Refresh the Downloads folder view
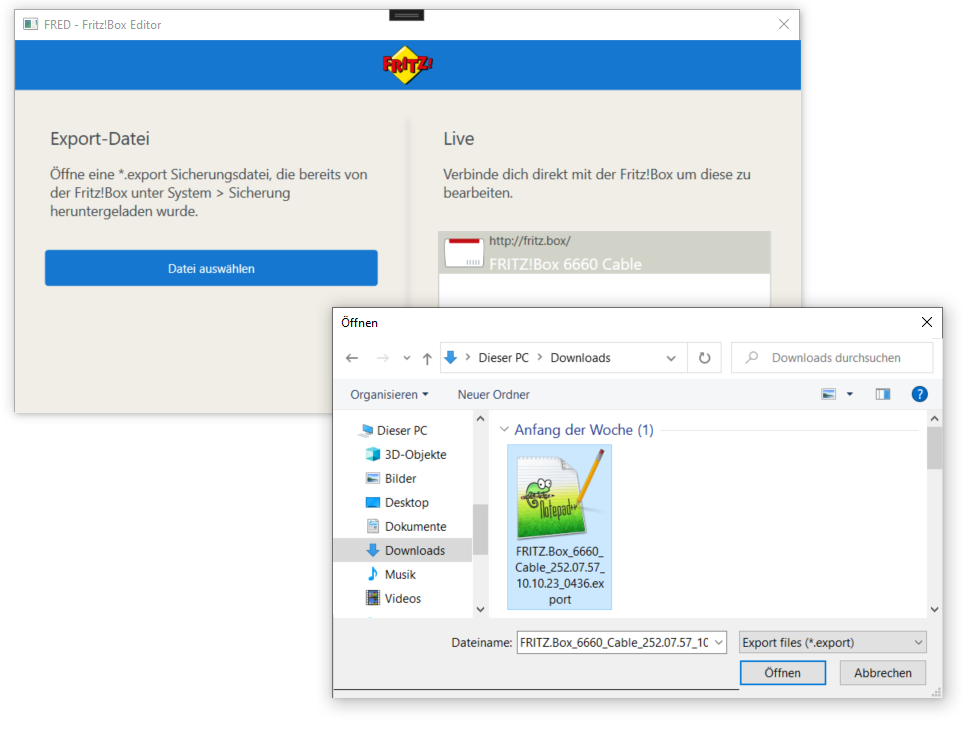Image resolution: width=980 pixels, height=732 pixels. (x=704, y=358)
